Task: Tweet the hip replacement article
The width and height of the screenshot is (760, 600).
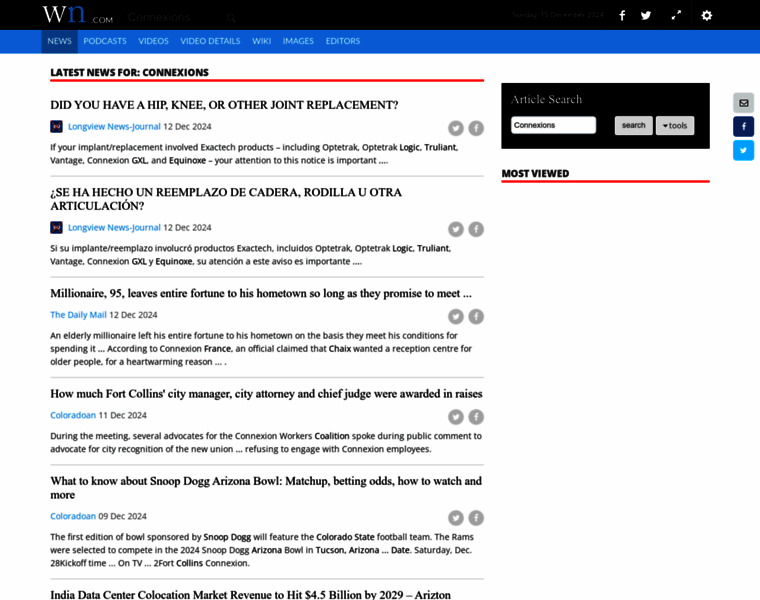Action: click(456, 128)
